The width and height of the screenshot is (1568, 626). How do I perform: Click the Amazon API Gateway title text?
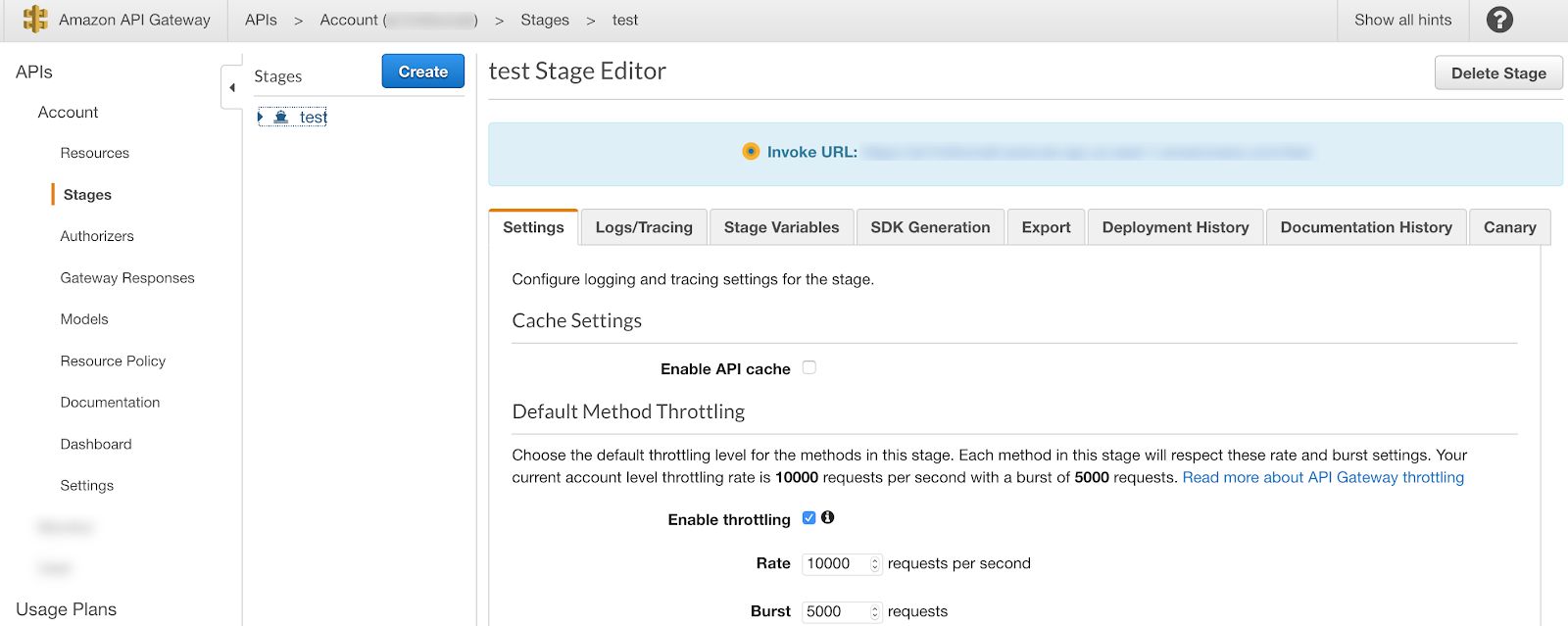pyautogui.click(x=134, y=20)
